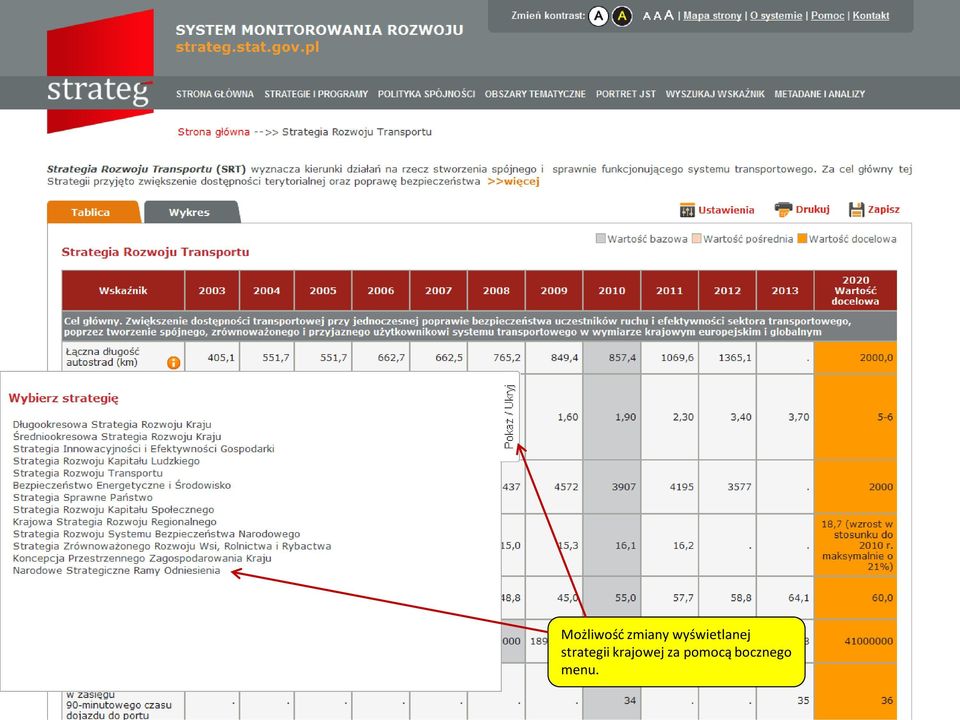Open the Kontakt link
This screenshot has height=720, width=960.
coord(871,16)
